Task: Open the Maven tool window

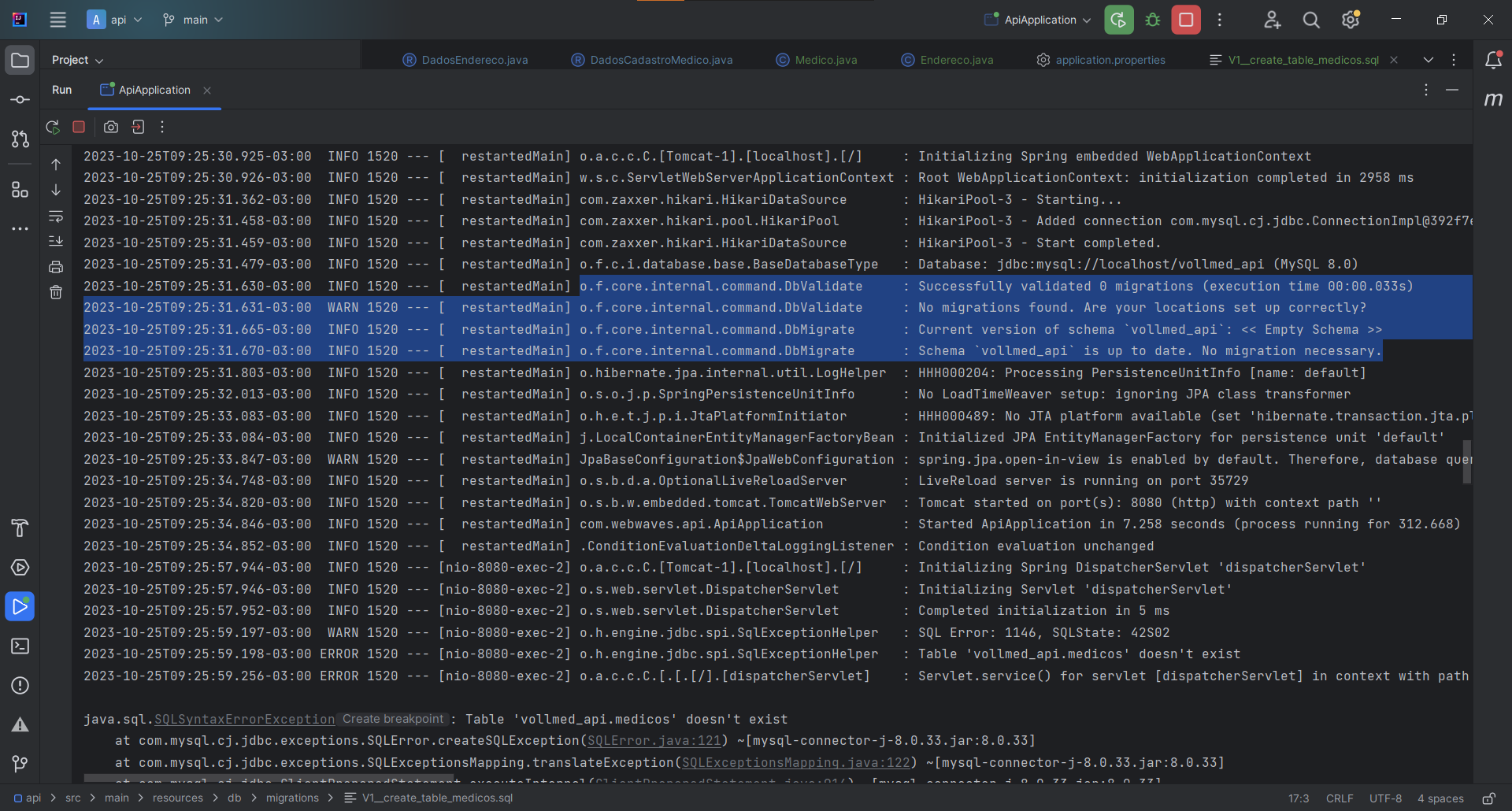Action: pos(1493,99)
